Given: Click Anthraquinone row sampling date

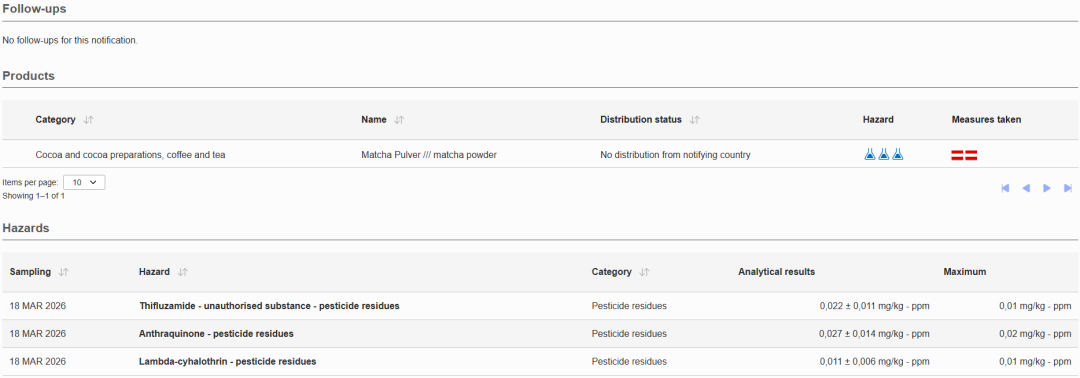Looking at the screenshot, I should [38, 334].
